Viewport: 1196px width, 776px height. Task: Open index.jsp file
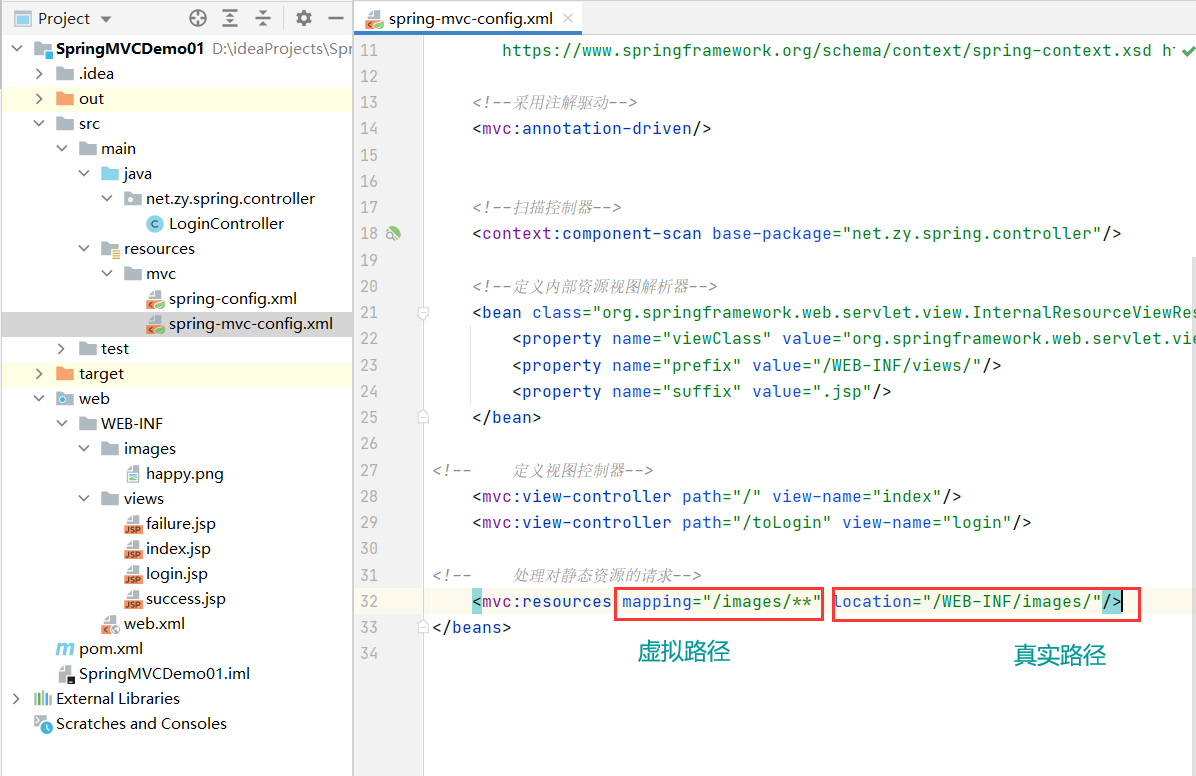(178, 549)
